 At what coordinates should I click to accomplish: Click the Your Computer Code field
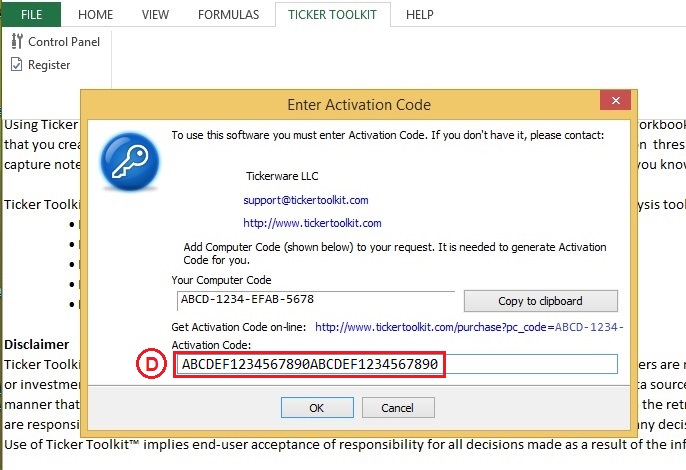[316, 300]
